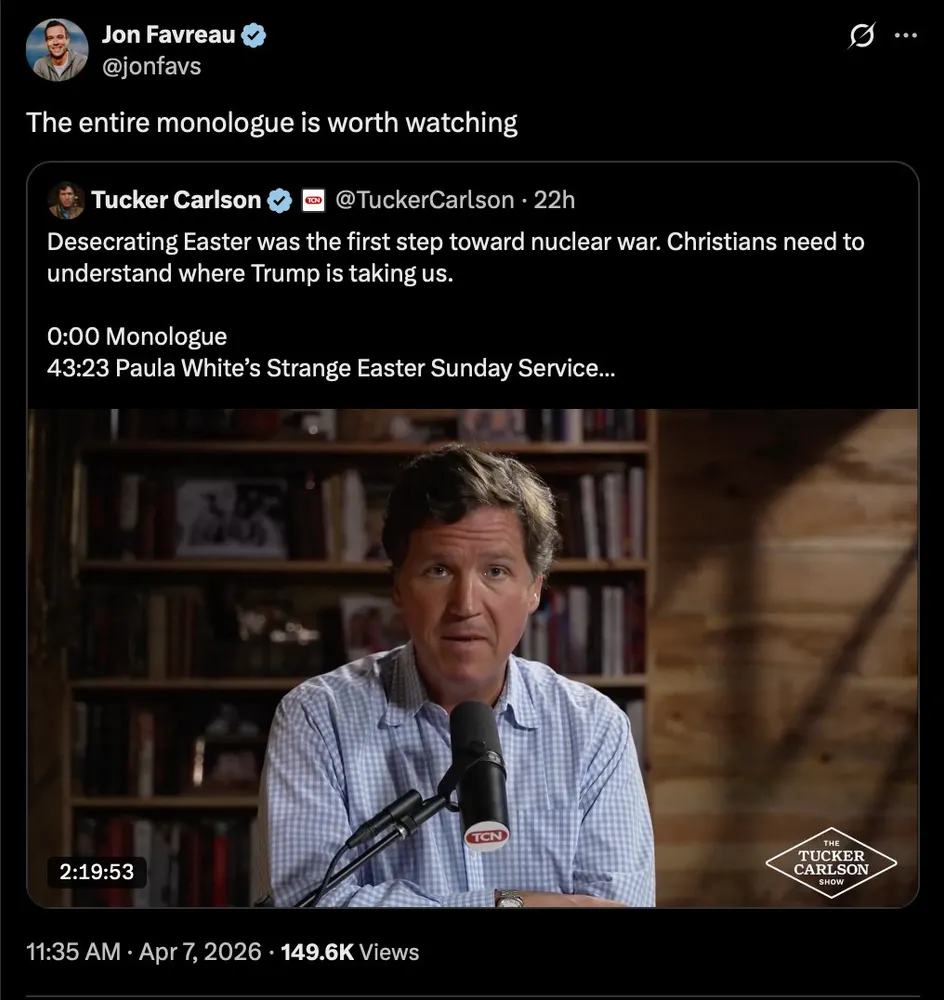Image resolution: width=944 pixels, height=1000 pixels.
Task: Click the 2:19:53 video duration badge
Action: [96, 871]
